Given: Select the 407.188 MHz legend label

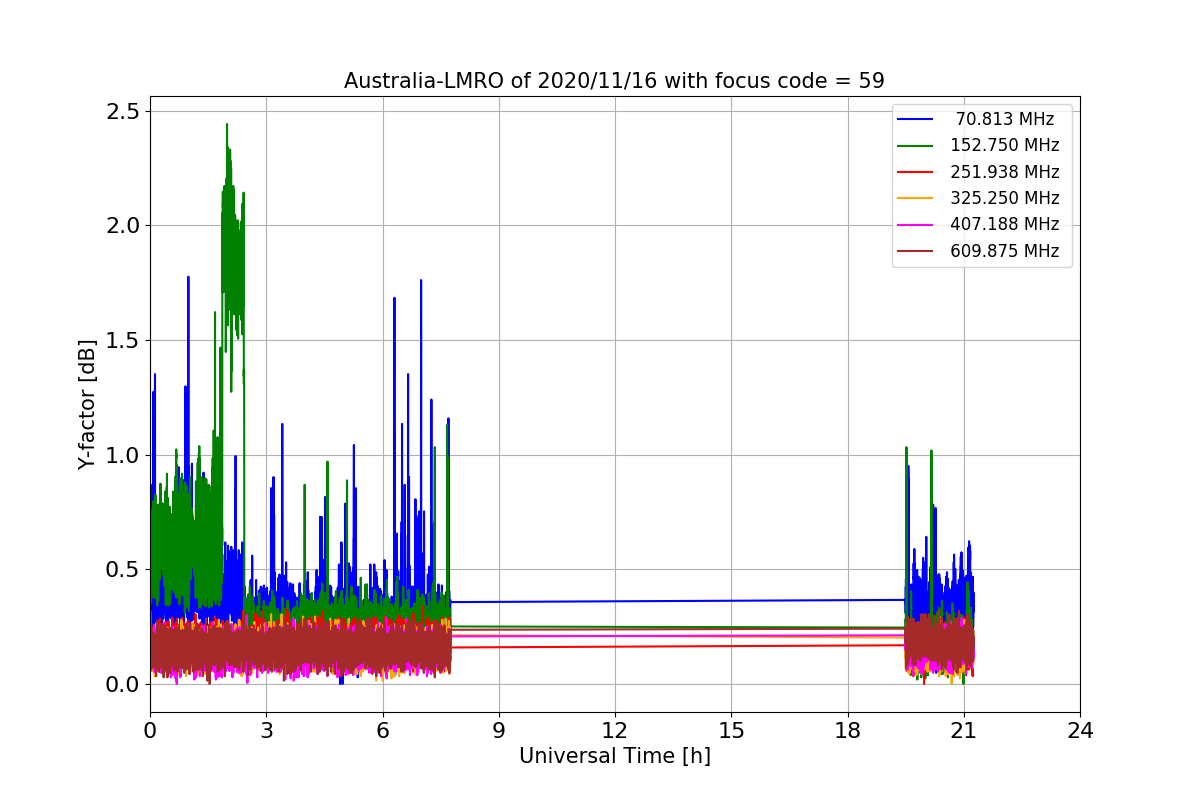Looking at the screenshot, I should (1004, 225).
